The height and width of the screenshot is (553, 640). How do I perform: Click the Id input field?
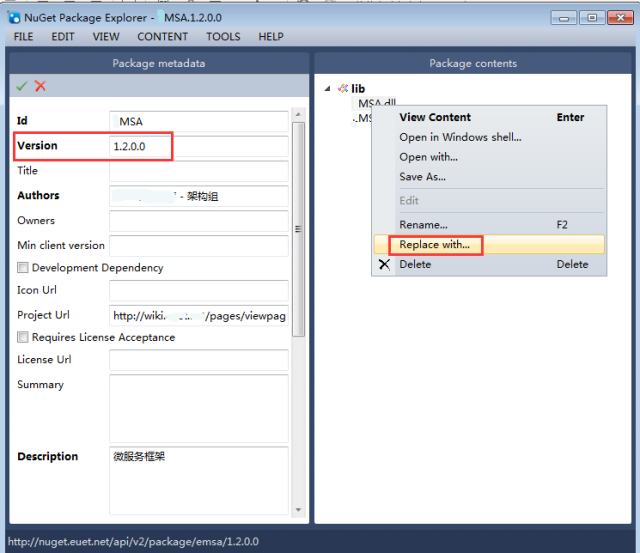pyautogui.click(x=199, y=122)
